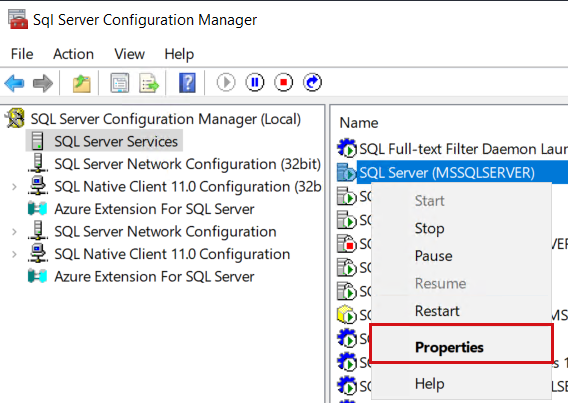Click the Export List toolbar icon
Screen dimensions: 568x403
tap(149, 83)
